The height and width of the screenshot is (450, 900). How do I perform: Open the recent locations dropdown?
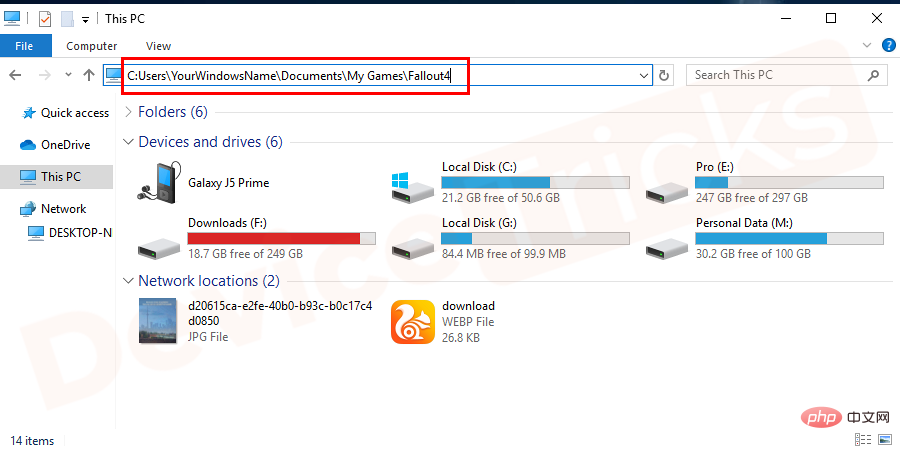tap(68, 75)
